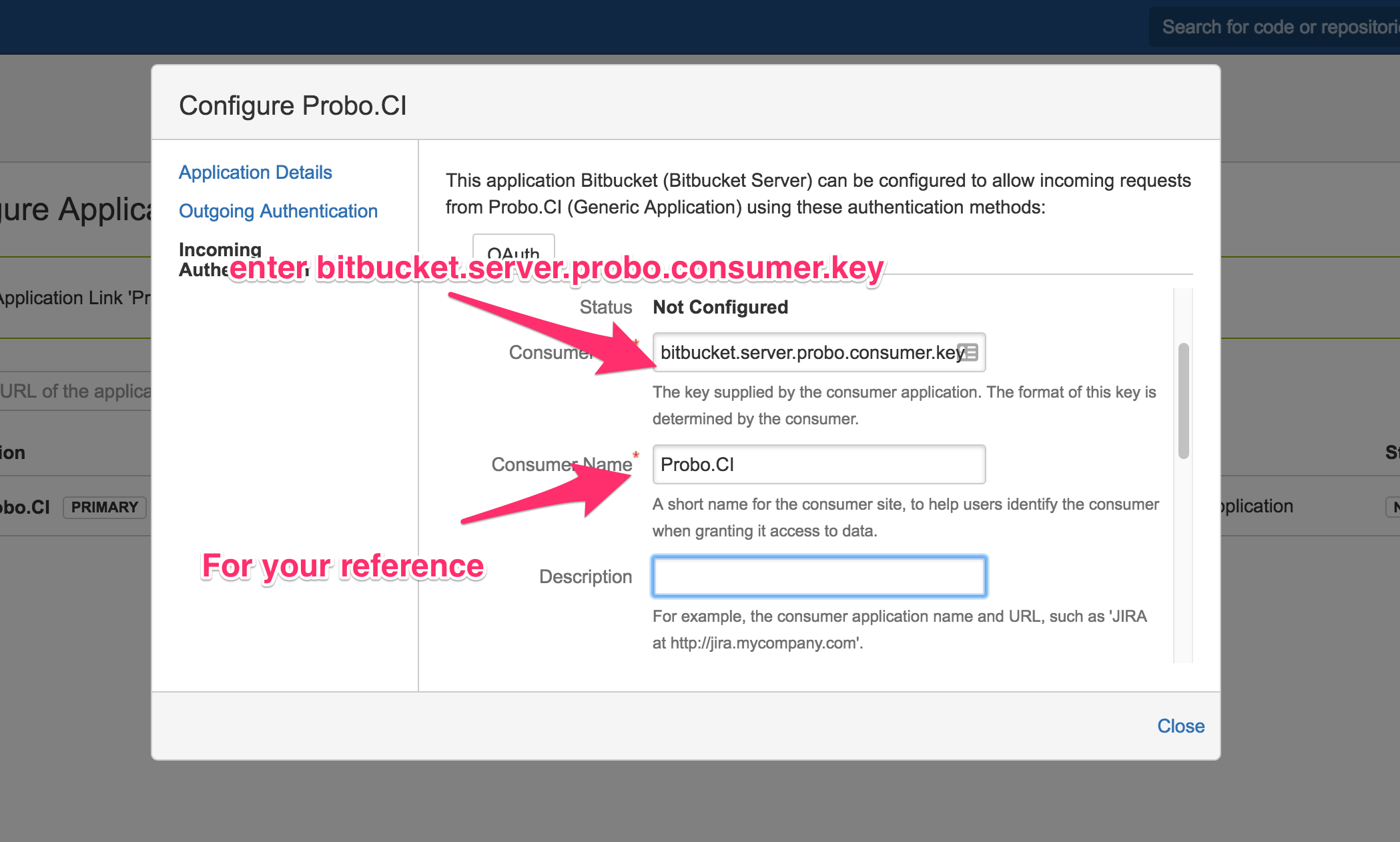This screenshot has width=1400, height=842.
Task: Click the dialog's vertical scrollbar thumb
Action: 1183,400
